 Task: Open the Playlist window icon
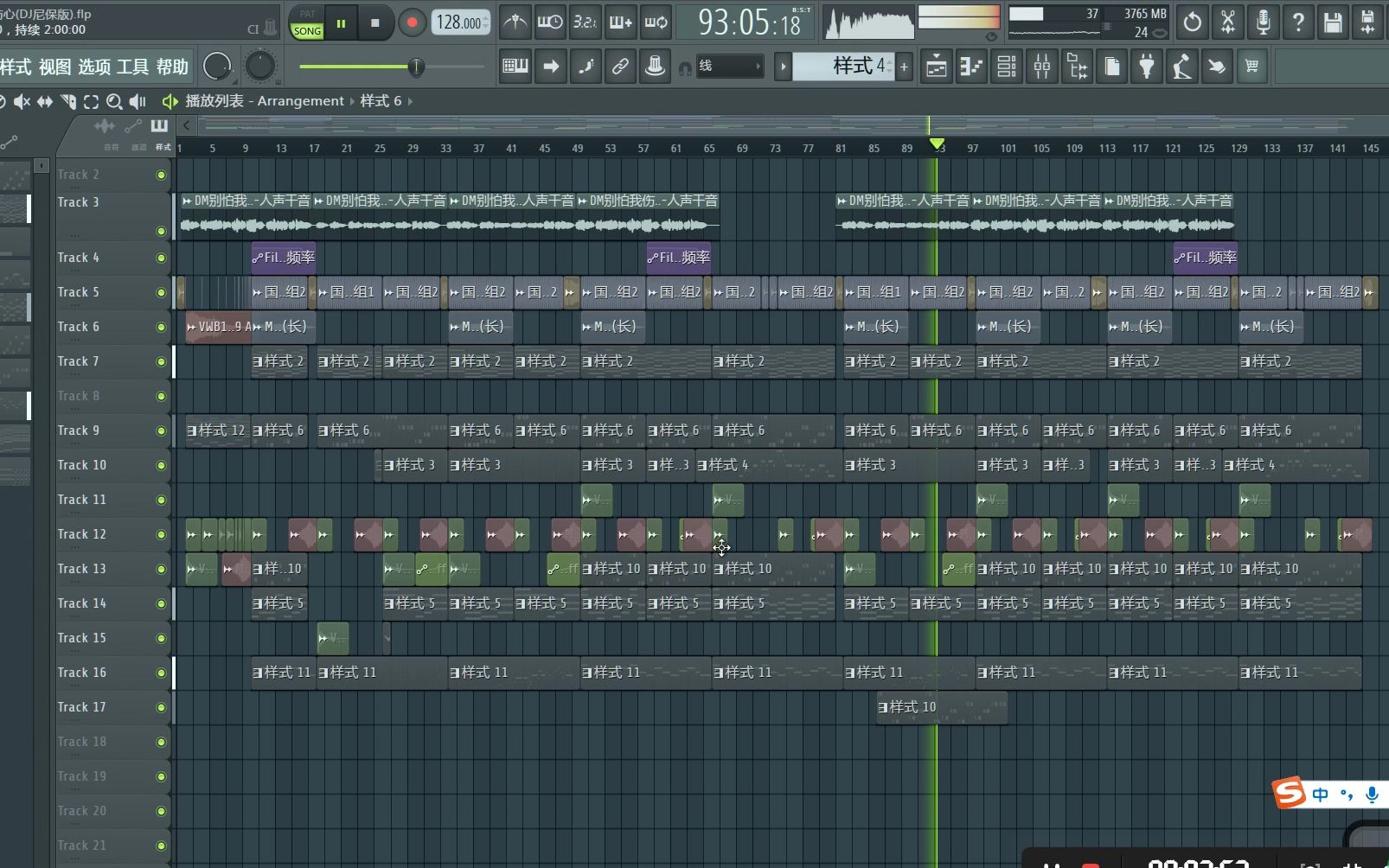pos(937,67)
